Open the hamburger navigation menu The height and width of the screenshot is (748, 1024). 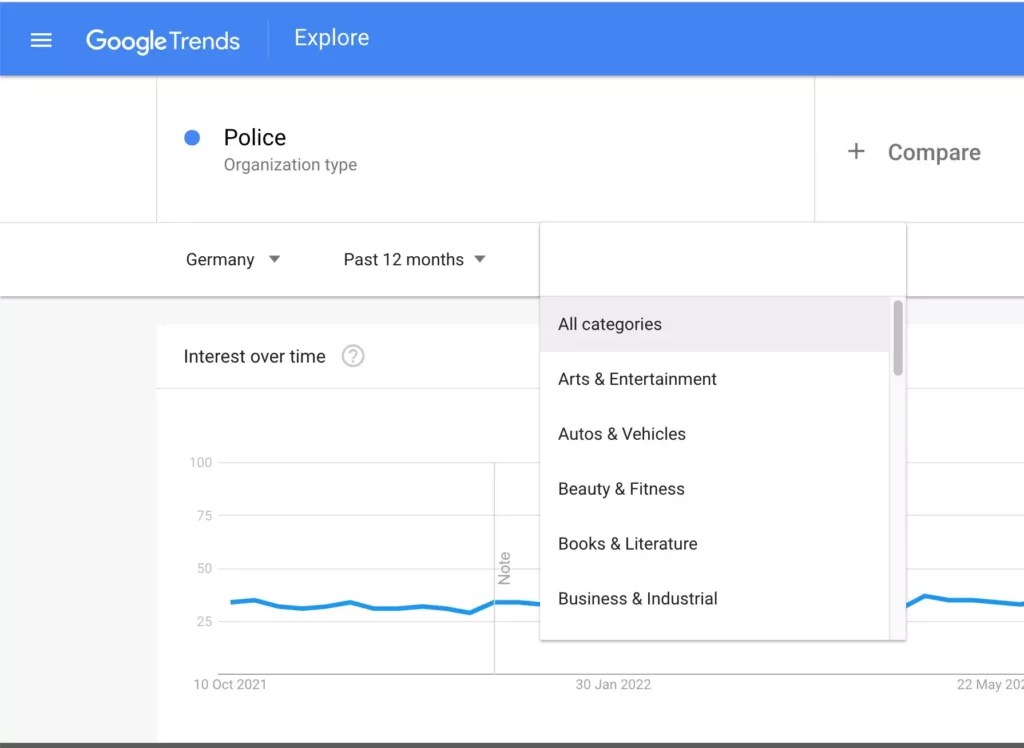click(x=40, y=40)
